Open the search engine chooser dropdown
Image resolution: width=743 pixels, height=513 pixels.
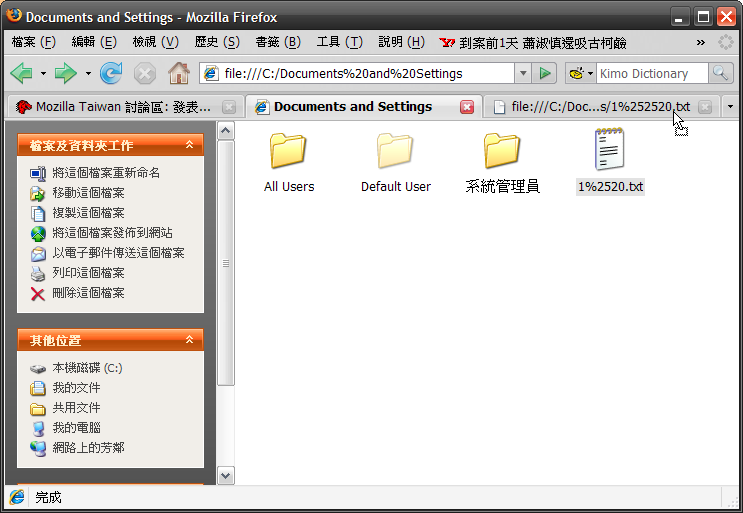pos(590,73)
